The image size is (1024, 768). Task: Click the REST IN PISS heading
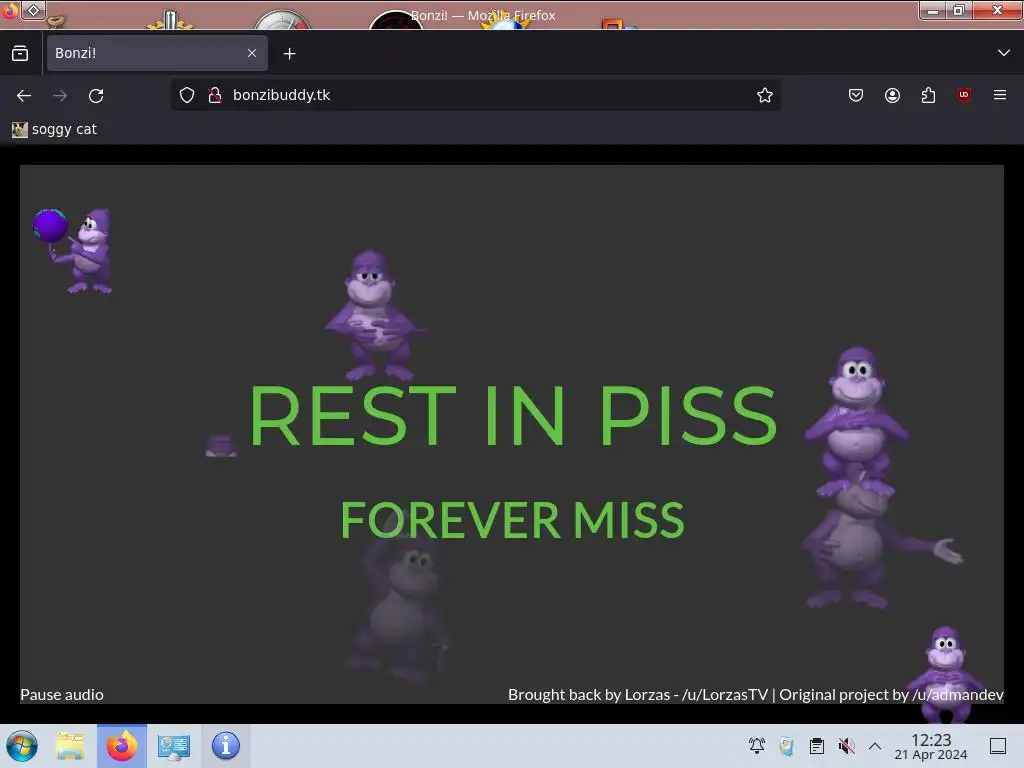(x=513, y=415)
